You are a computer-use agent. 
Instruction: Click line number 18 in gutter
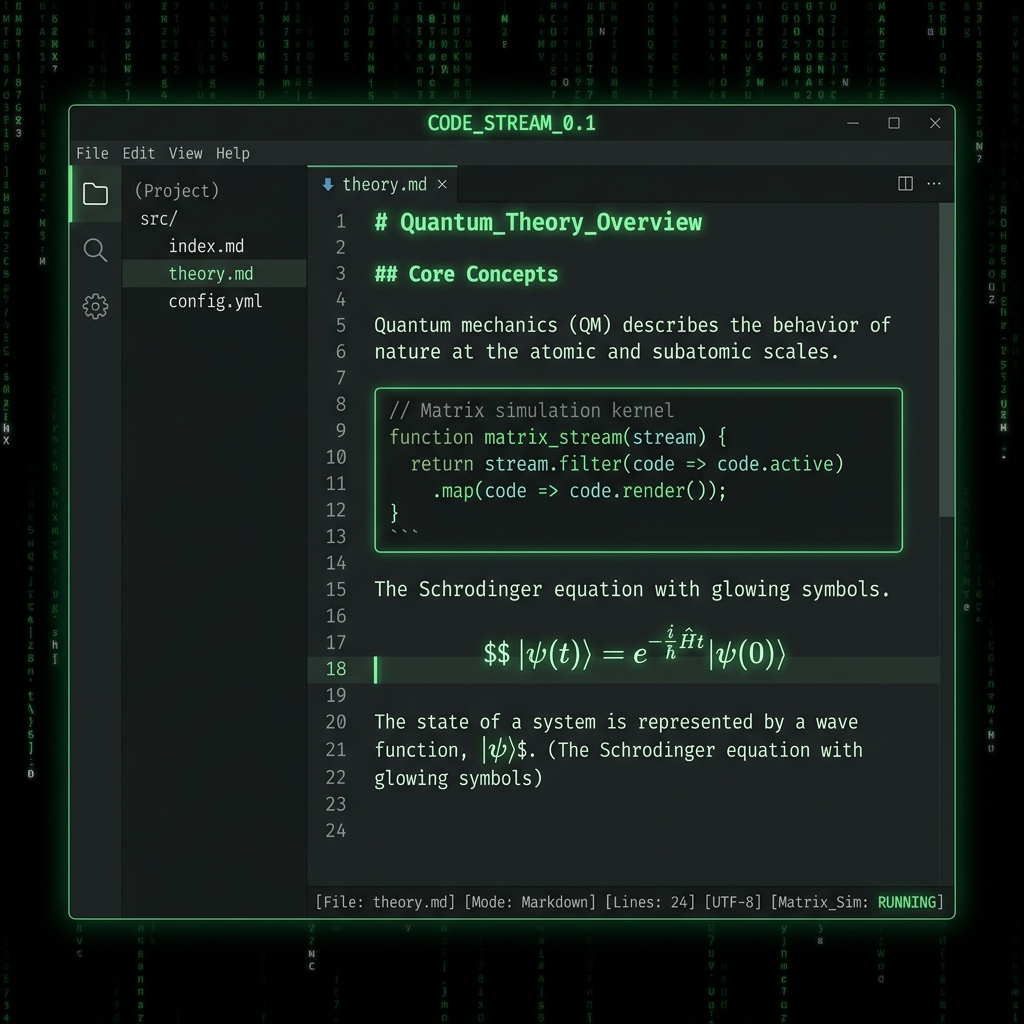[336, 669]
